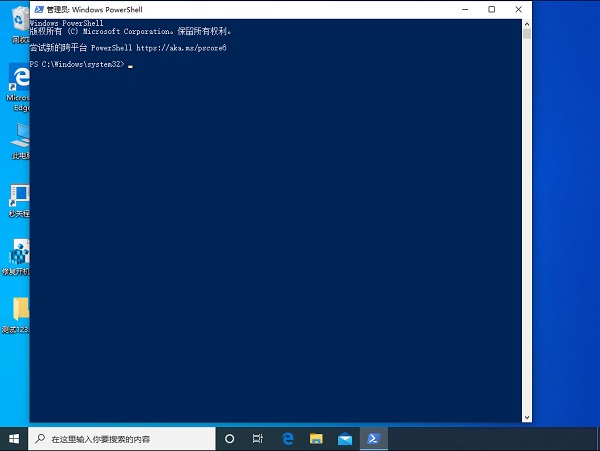Select the Microsoft Edge desktop shortcut
The width and height of the screenshot is (600, 451).
(x=18, y=88)
